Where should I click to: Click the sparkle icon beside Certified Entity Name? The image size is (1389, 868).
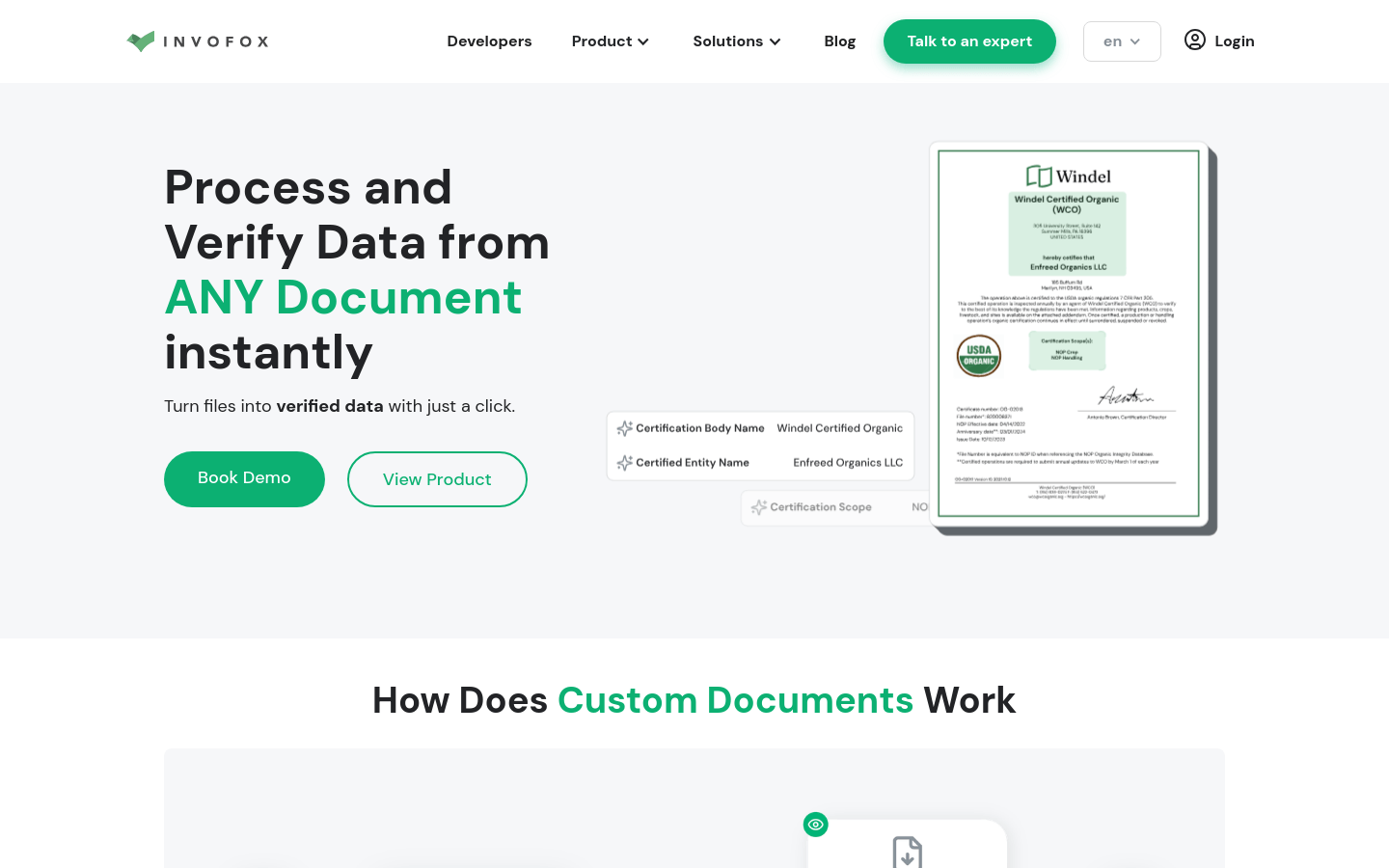click(x=625, y=463)
